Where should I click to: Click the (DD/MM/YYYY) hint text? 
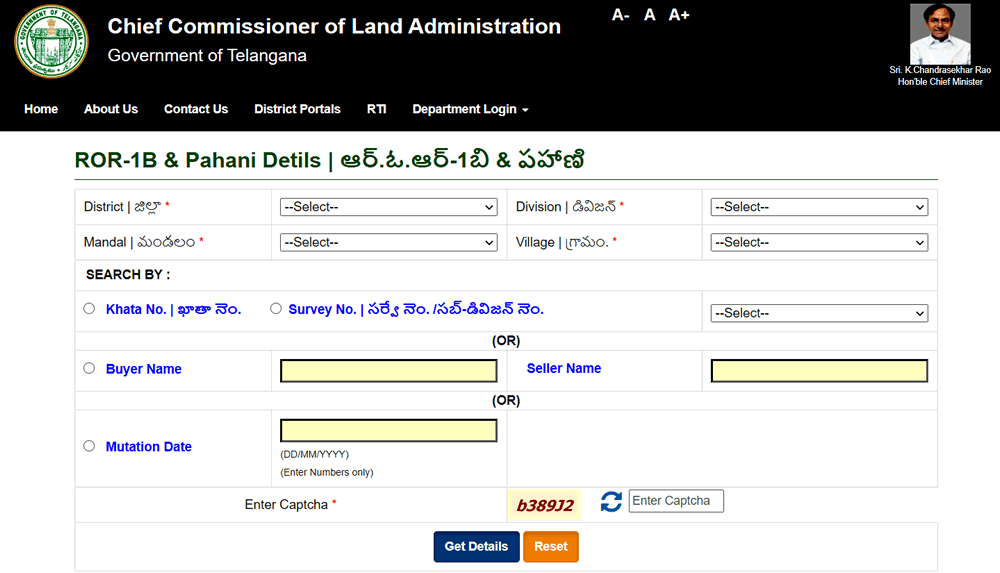click(314, 454)
